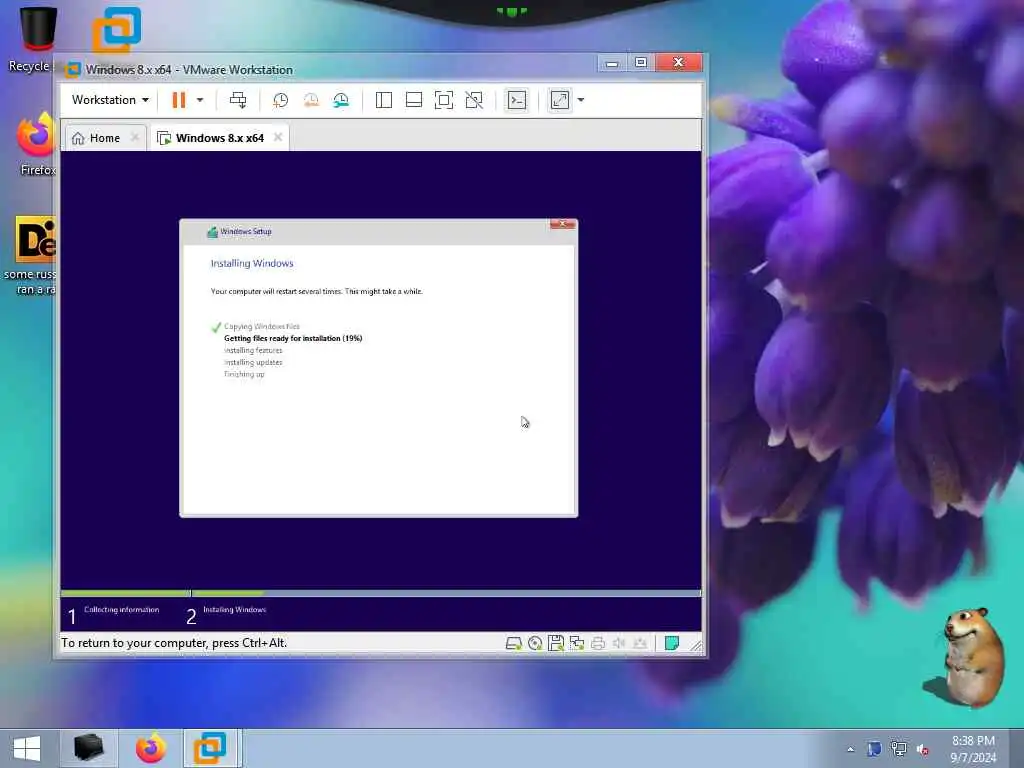Close the Windows 8.x x64 tab

pos(278,137)
